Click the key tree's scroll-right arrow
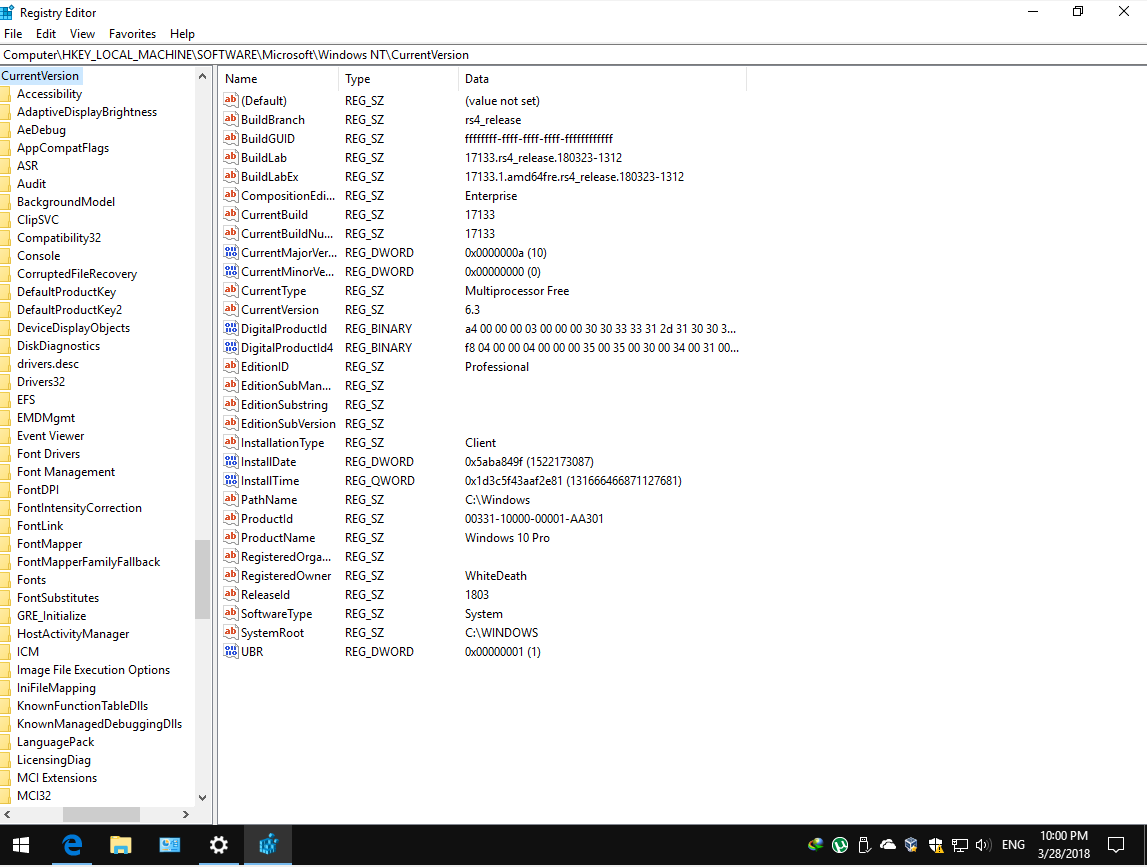 pos(186,814)
